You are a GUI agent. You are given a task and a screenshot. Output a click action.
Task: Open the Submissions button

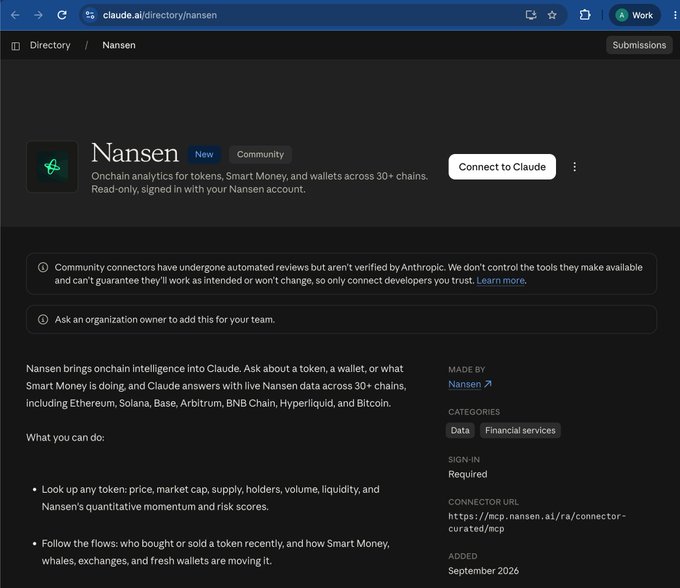click(x=639, y=45)
